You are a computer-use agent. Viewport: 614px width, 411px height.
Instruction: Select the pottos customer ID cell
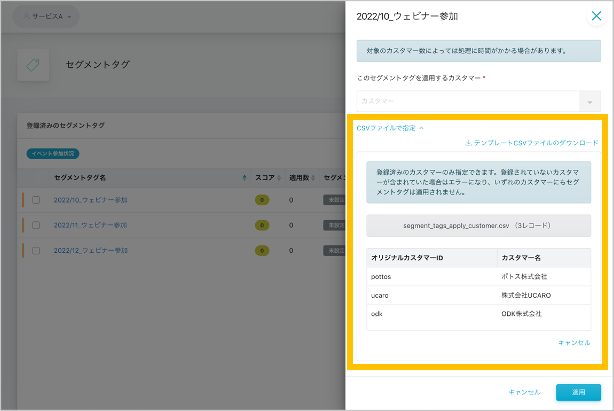coord(381,276)
